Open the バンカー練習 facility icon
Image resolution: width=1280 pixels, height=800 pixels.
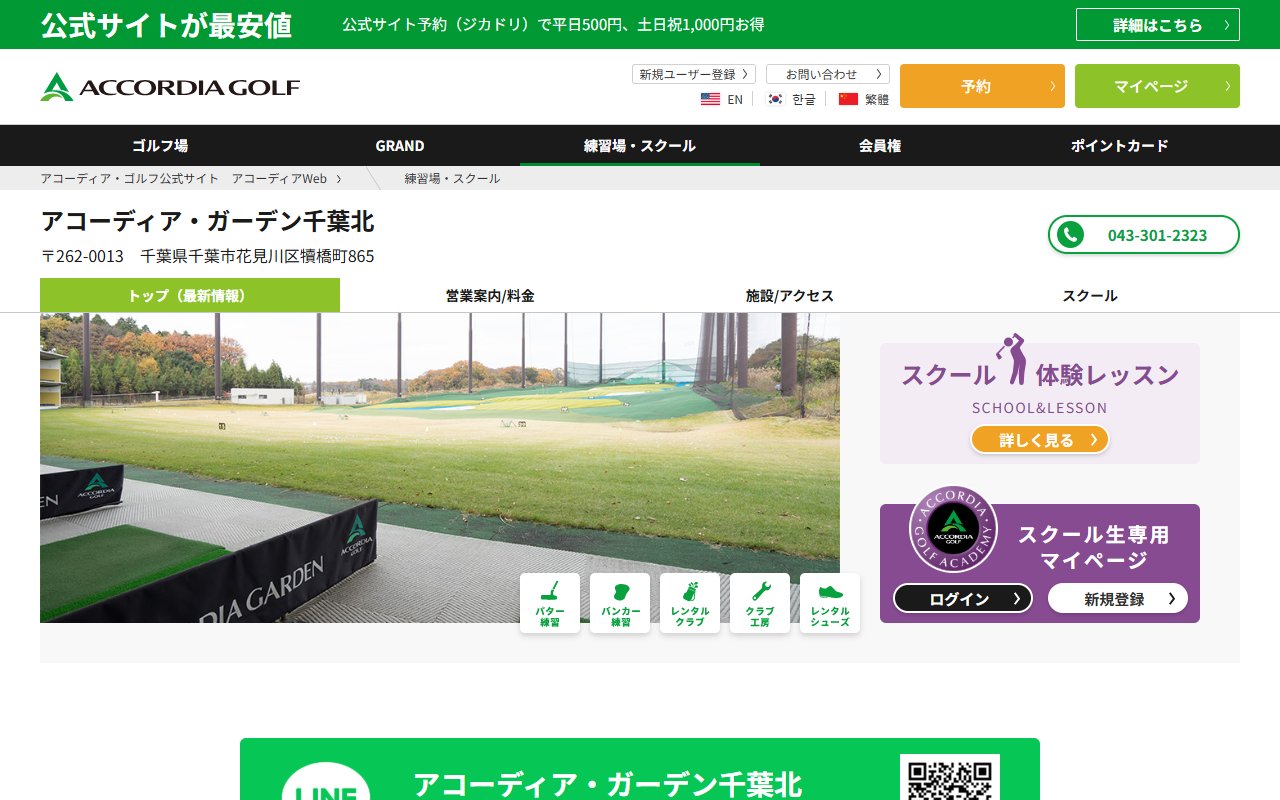(620, 603)
